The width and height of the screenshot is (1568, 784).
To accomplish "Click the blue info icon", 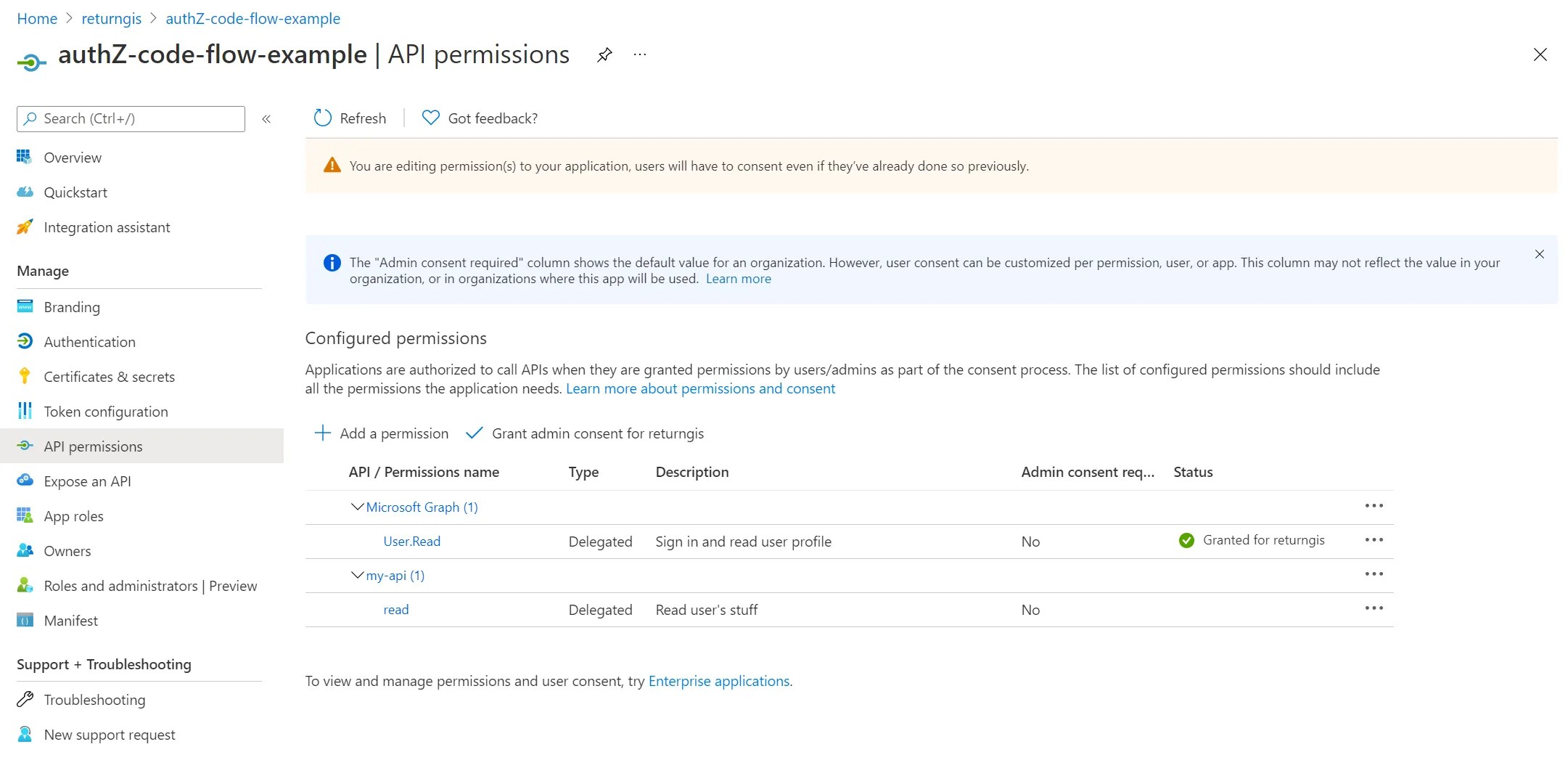I will coord(332,263).
